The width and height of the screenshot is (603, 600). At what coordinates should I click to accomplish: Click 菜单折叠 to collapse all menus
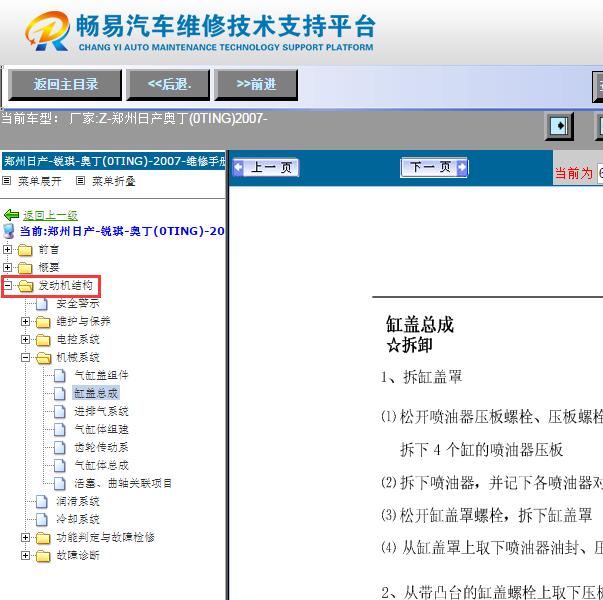113,181
